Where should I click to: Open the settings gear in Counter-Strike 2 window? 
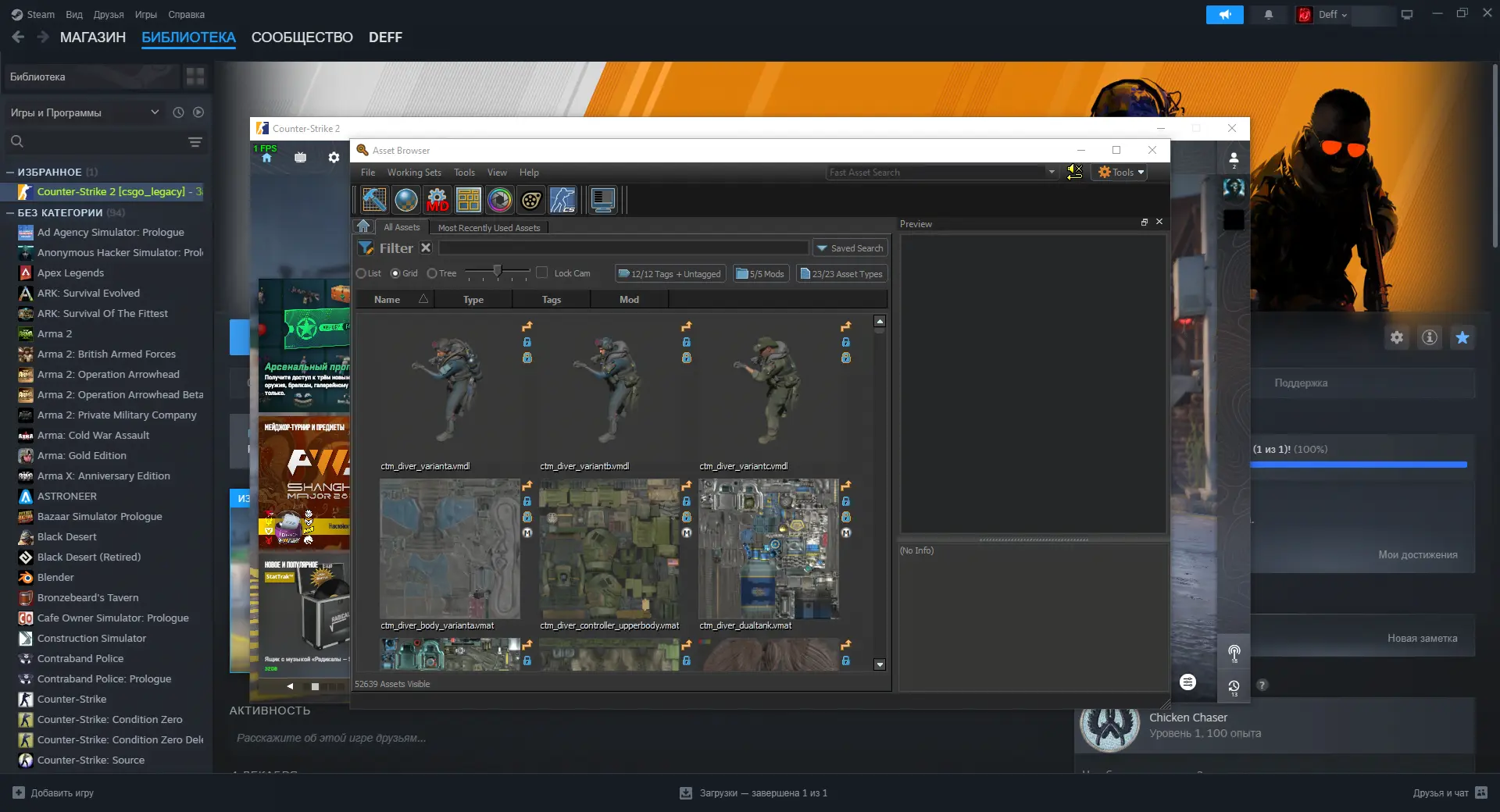334,158
